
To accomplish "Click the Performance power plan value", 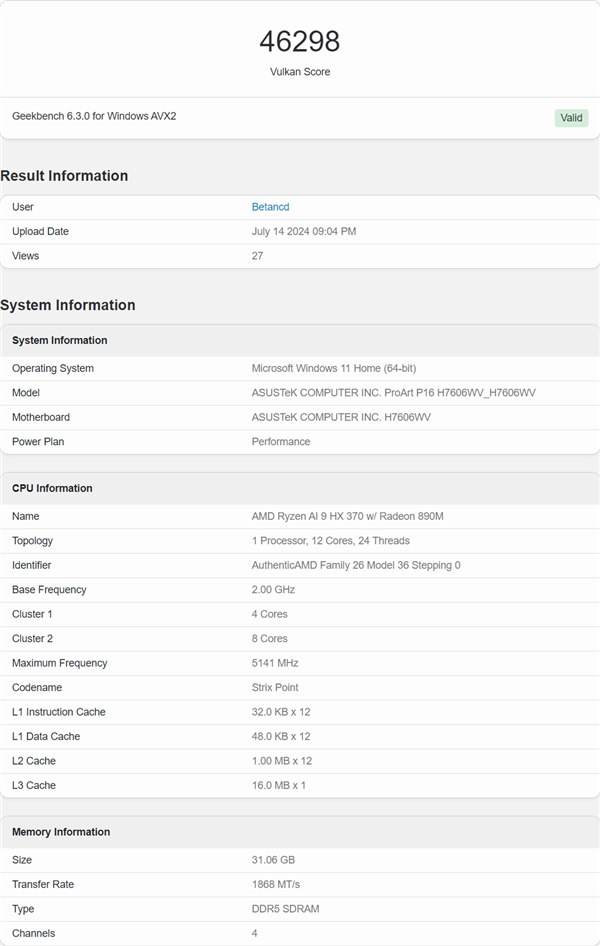I will [281, 442].
